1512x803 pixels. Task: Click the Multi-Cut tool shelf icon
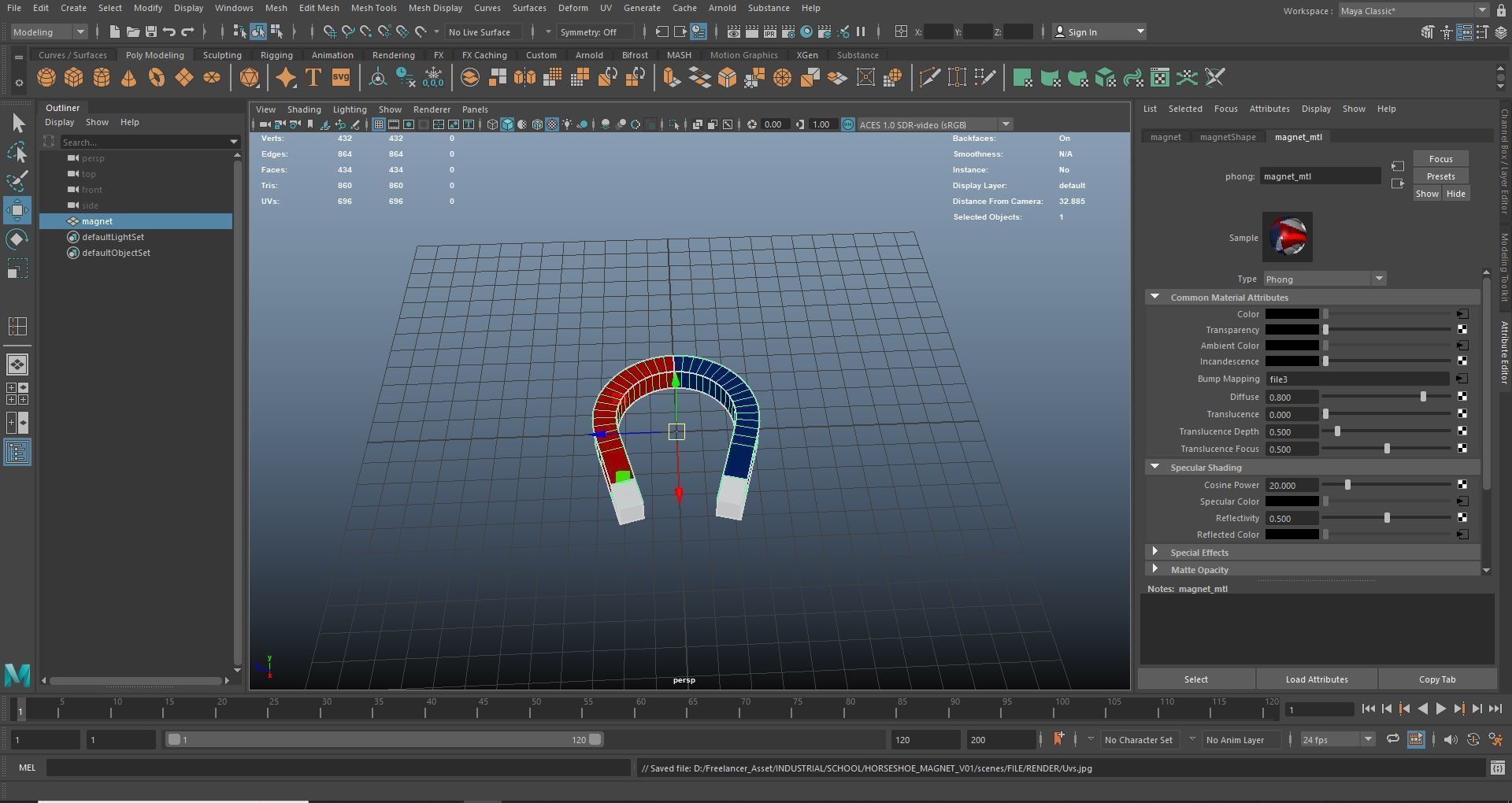click(x=930, y=78)
